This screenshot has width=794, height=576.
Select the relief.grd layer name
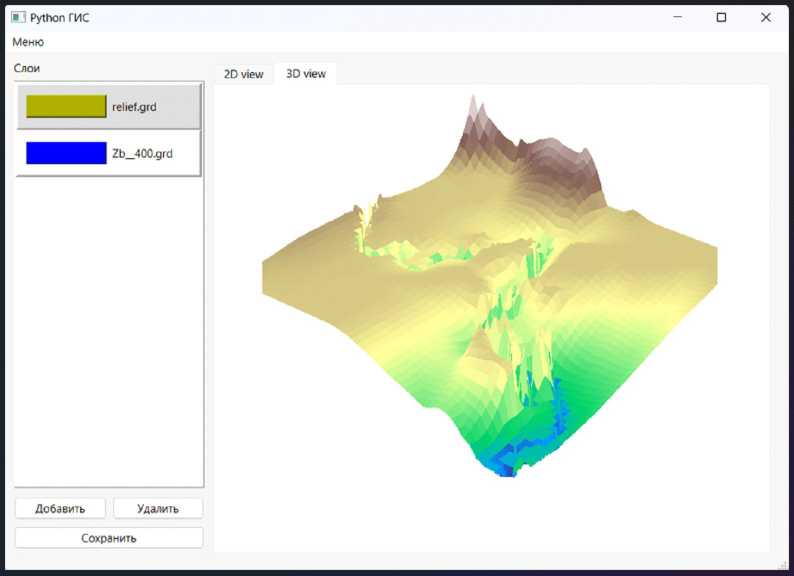[x=134, y=107]
